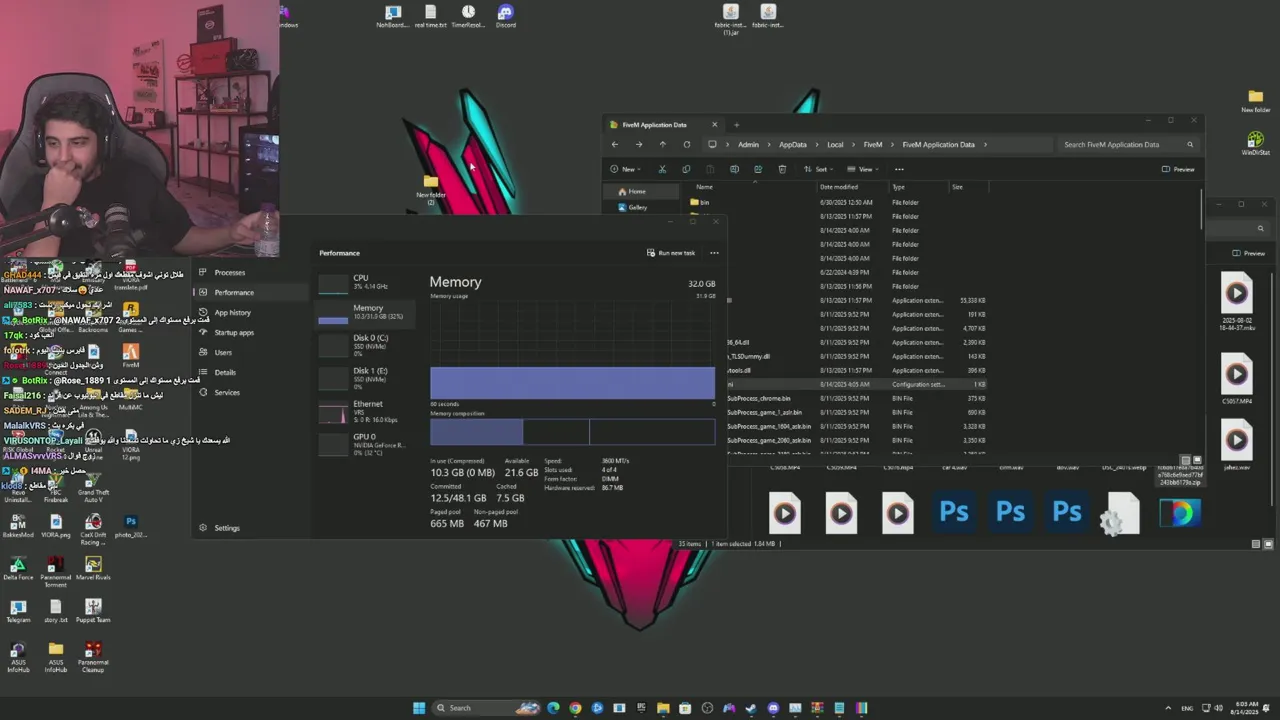Open Marvel Rivals desktop shortcut
The height and width of the screenshot is (720, 1280).
tap(93, 568)
